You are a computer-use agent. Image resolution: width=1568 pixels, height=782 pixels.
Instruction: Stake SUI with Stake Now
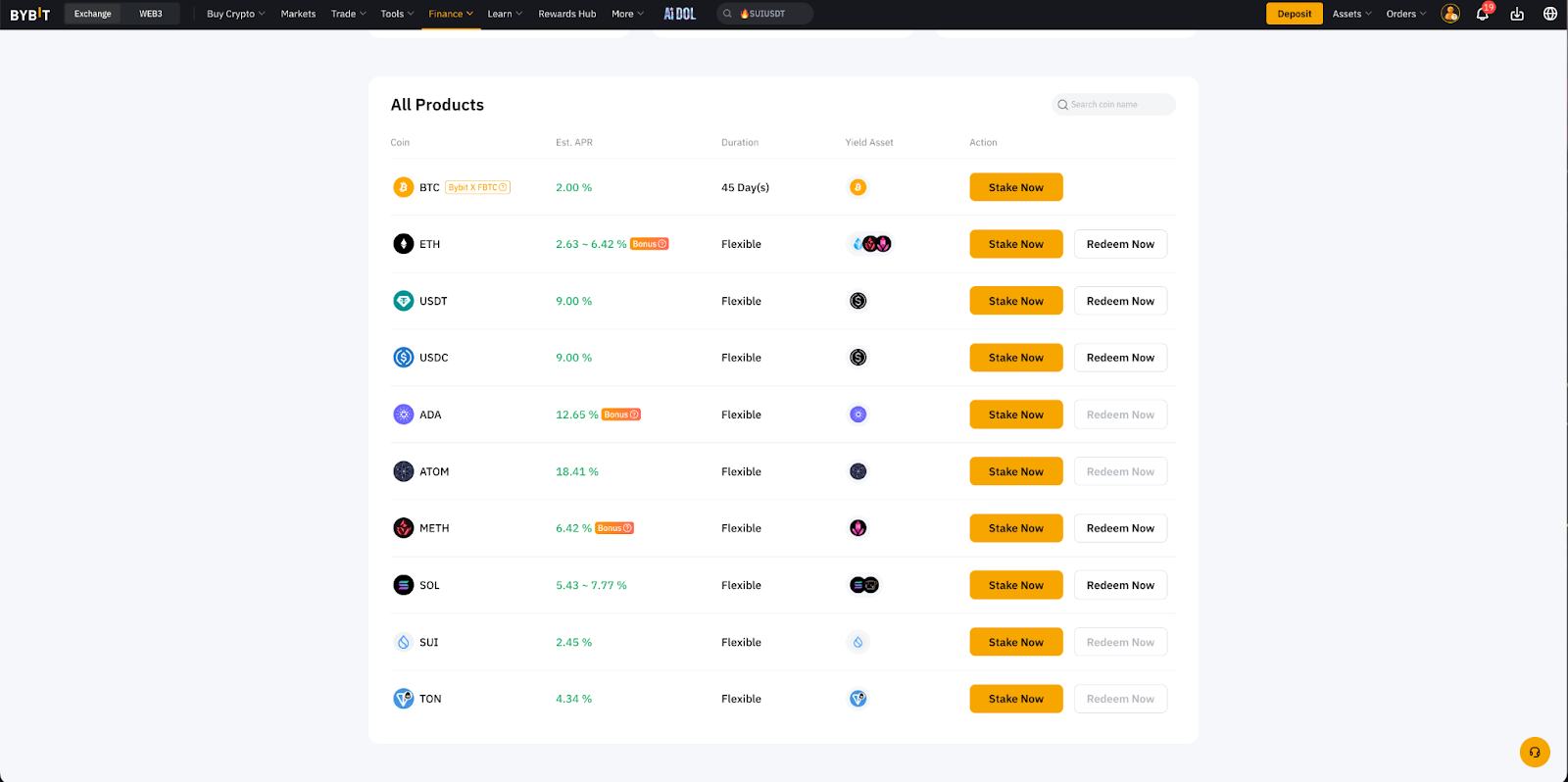tap(1016, 642)
